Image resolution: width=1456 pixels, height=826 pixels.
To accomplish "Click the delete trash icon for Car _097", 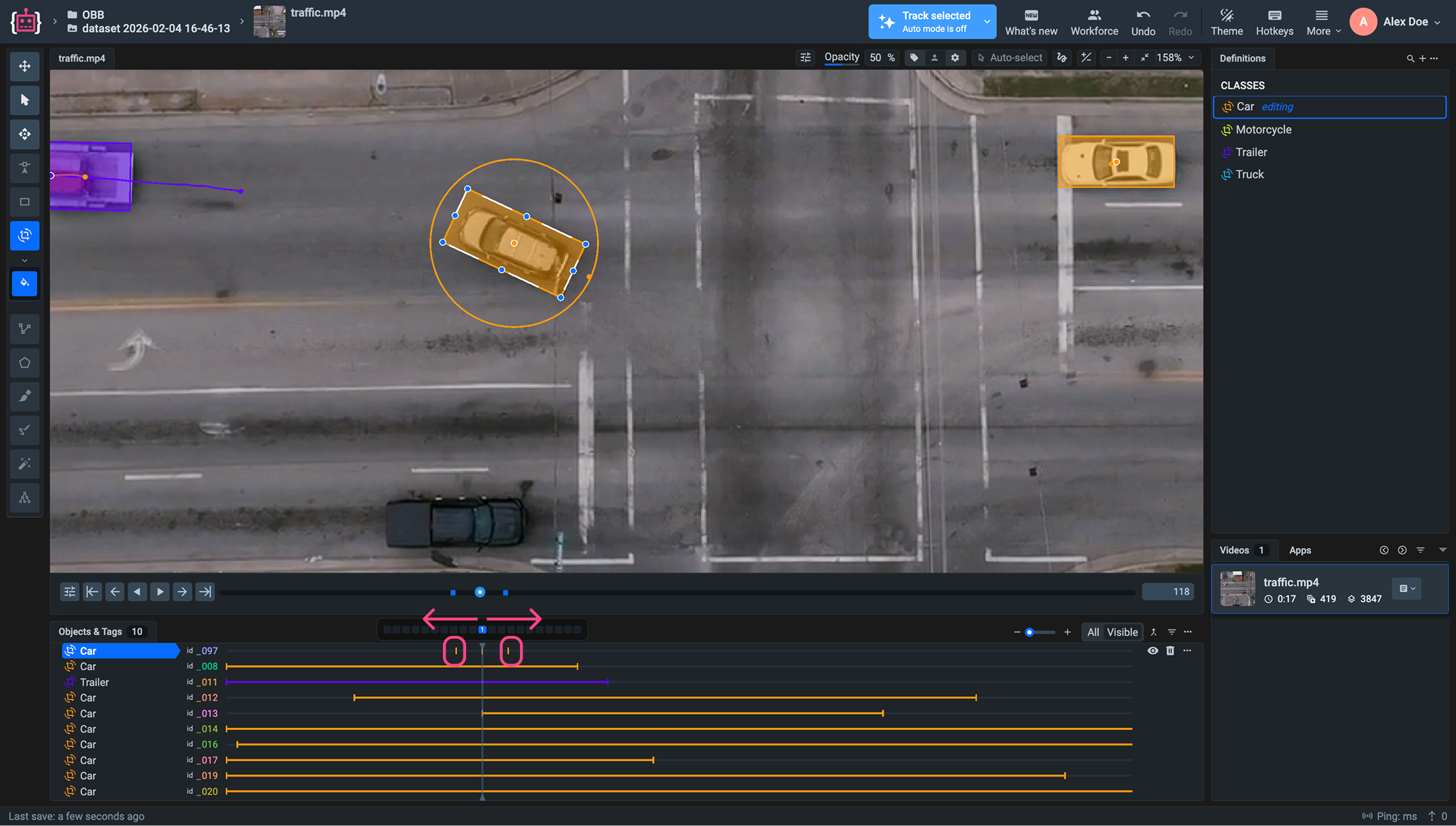I will pos(1170,651).
